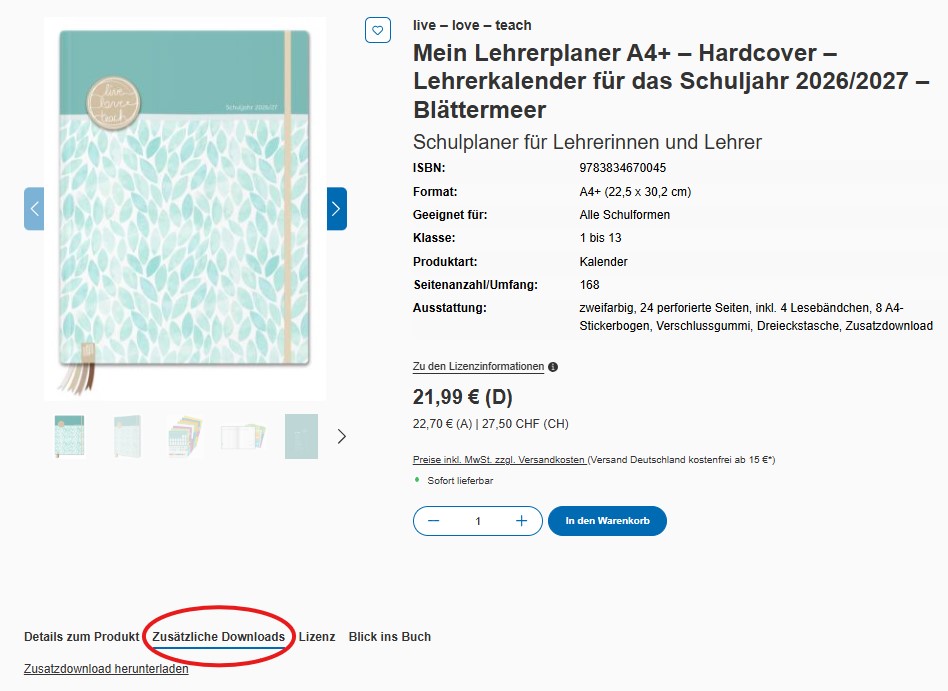Click the quantity input field
This screenshot has width=948, height=691.
tap(478, 521)
